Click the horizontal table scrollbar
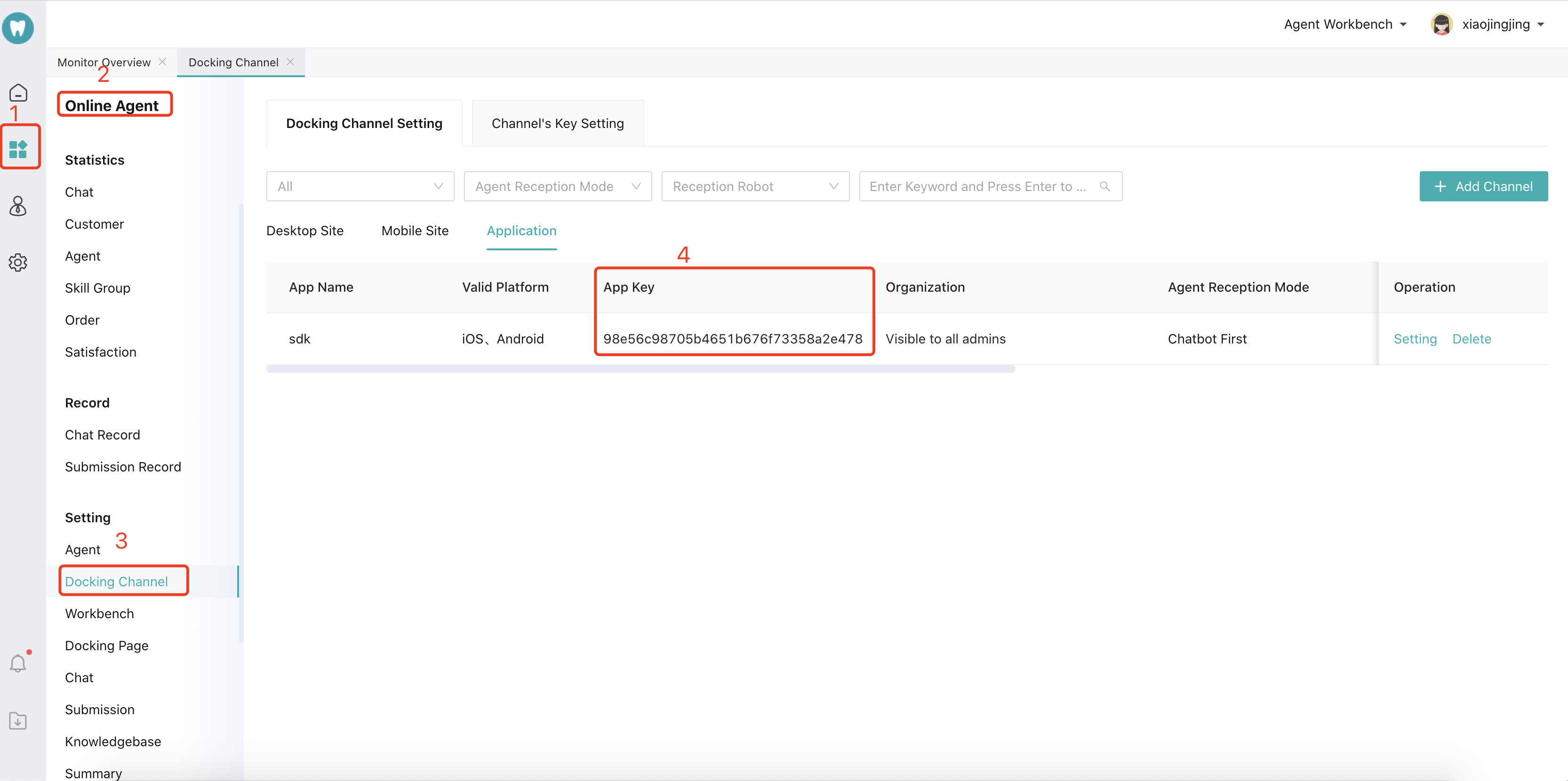 point(640,369)
